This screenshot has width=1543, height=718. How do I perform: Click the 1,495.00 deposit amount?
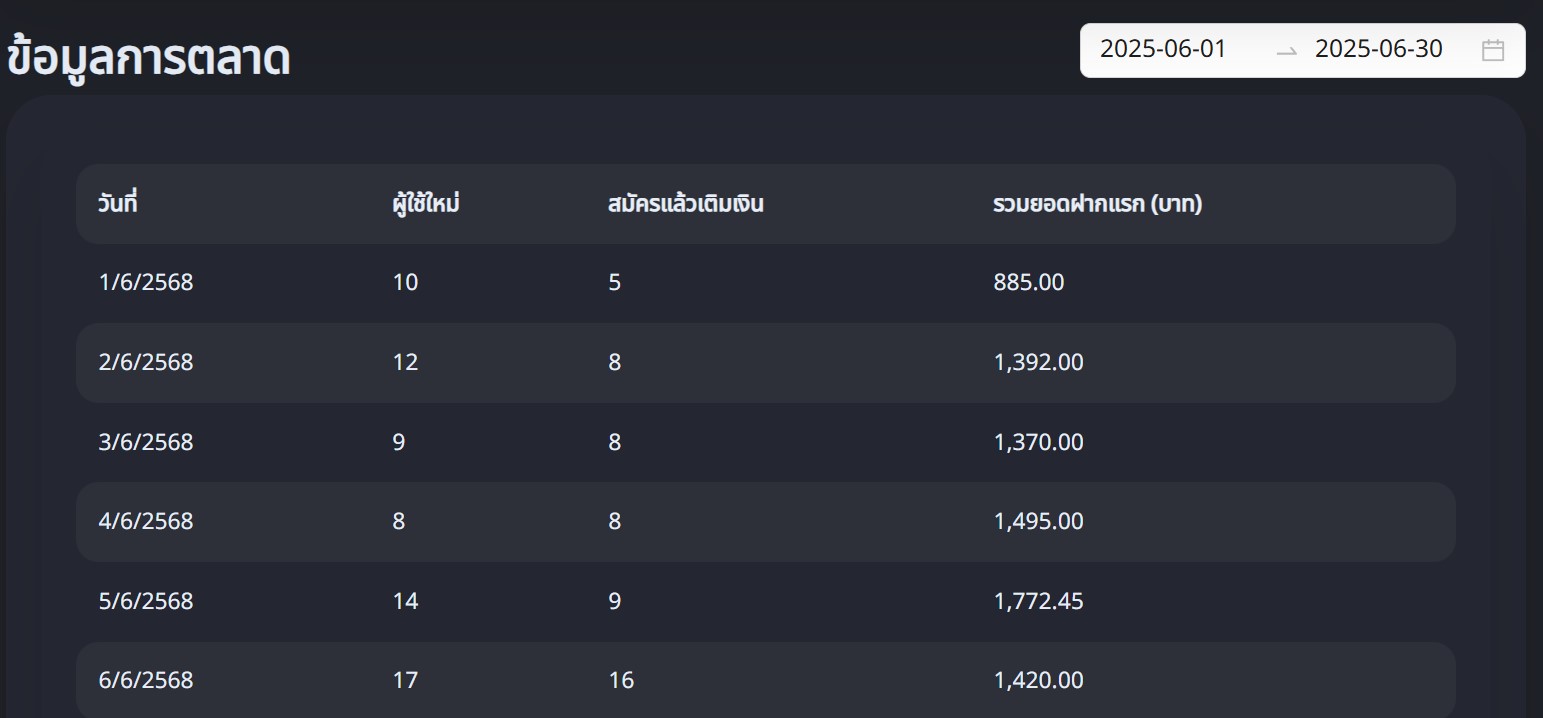pyautogui.click(x=1038, y=521)
